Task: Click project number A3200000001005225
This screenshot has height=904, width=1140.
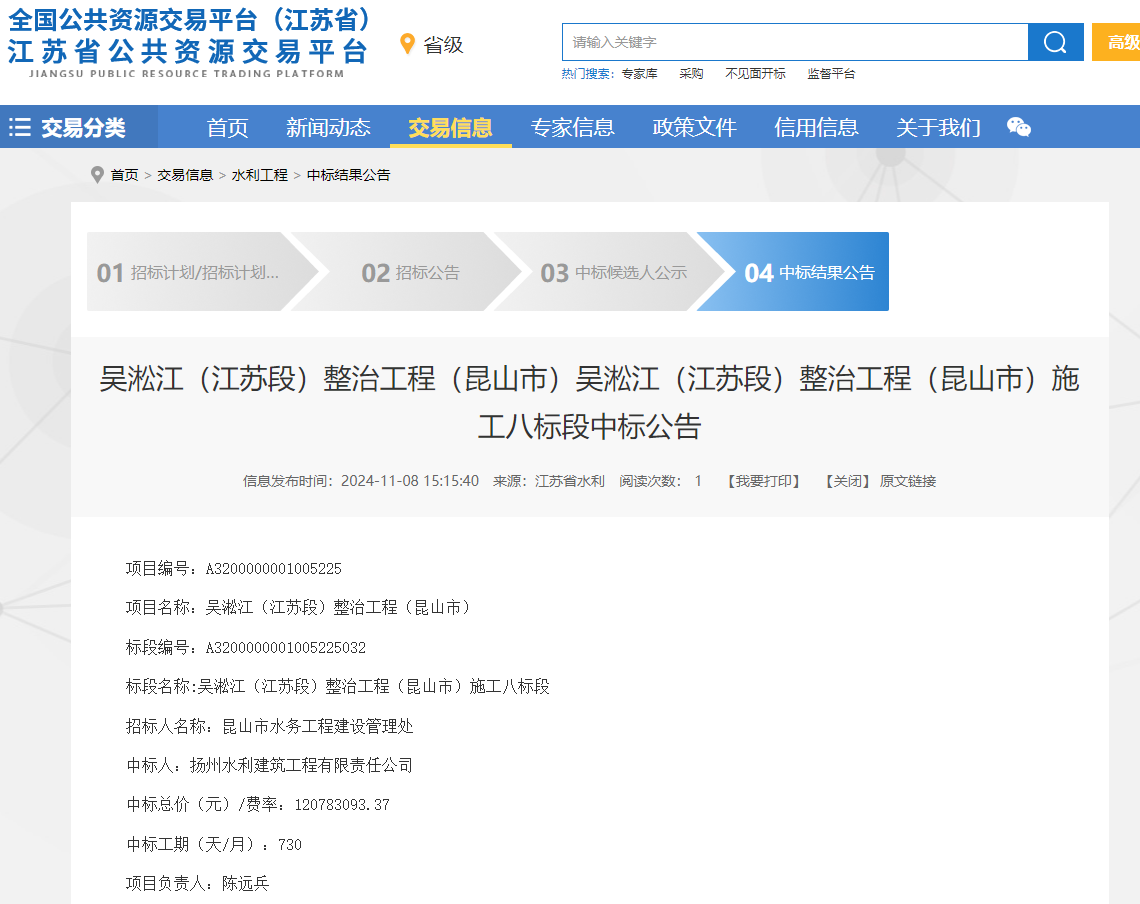Action: tap(273, 569)
